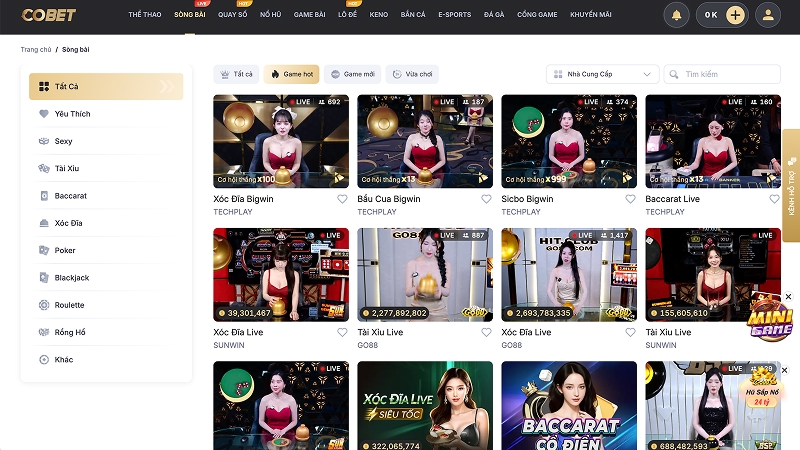Screen dimensions: 800x450
Task: Open GO88 Tài Xỉu Live thumbnail
Action: pyautogui.click(x=425, y=274)
